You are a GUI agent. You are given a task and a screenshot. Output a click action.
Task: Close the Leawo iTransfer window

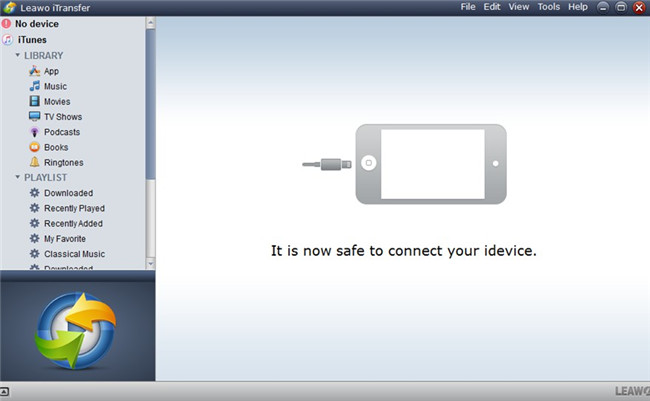point(639,7)
